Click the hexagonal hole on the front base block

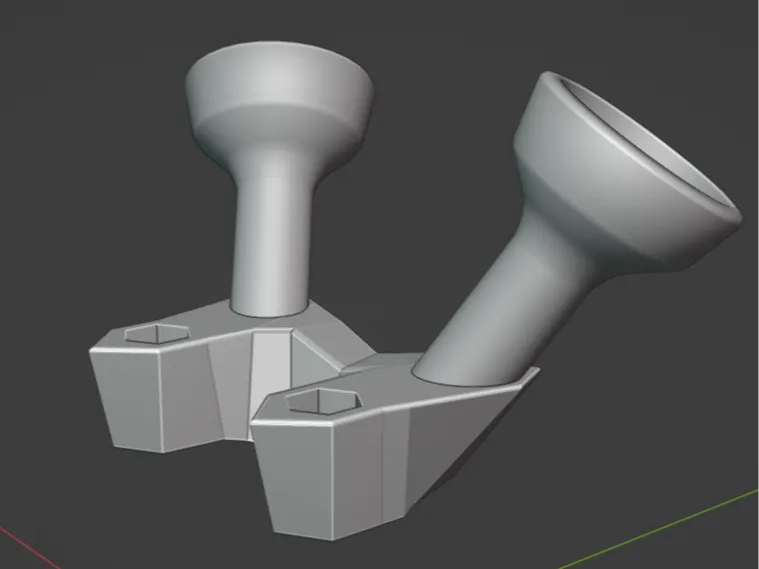point(323,401)
